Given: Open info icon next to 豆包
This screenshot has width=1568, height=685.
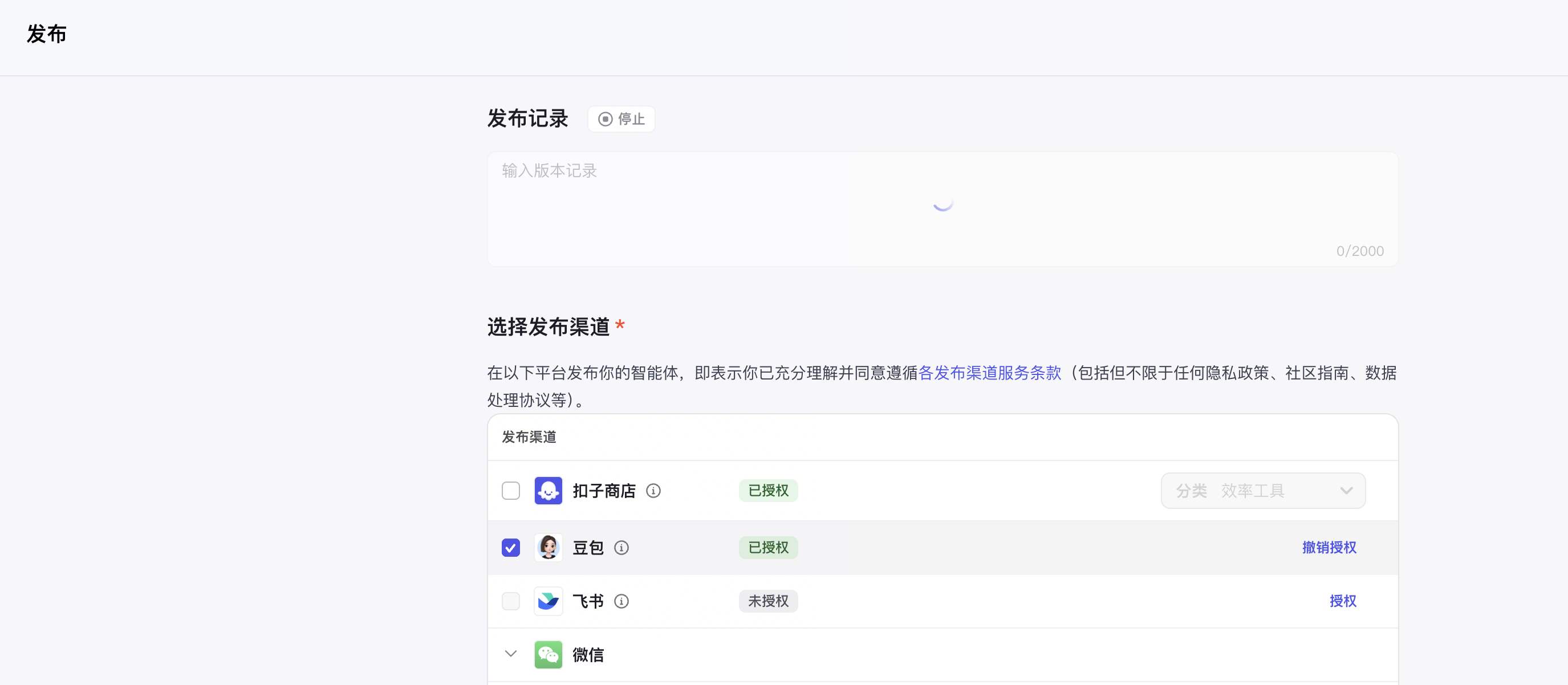Looking at the screenshot, I should click(x=621, y=548).
